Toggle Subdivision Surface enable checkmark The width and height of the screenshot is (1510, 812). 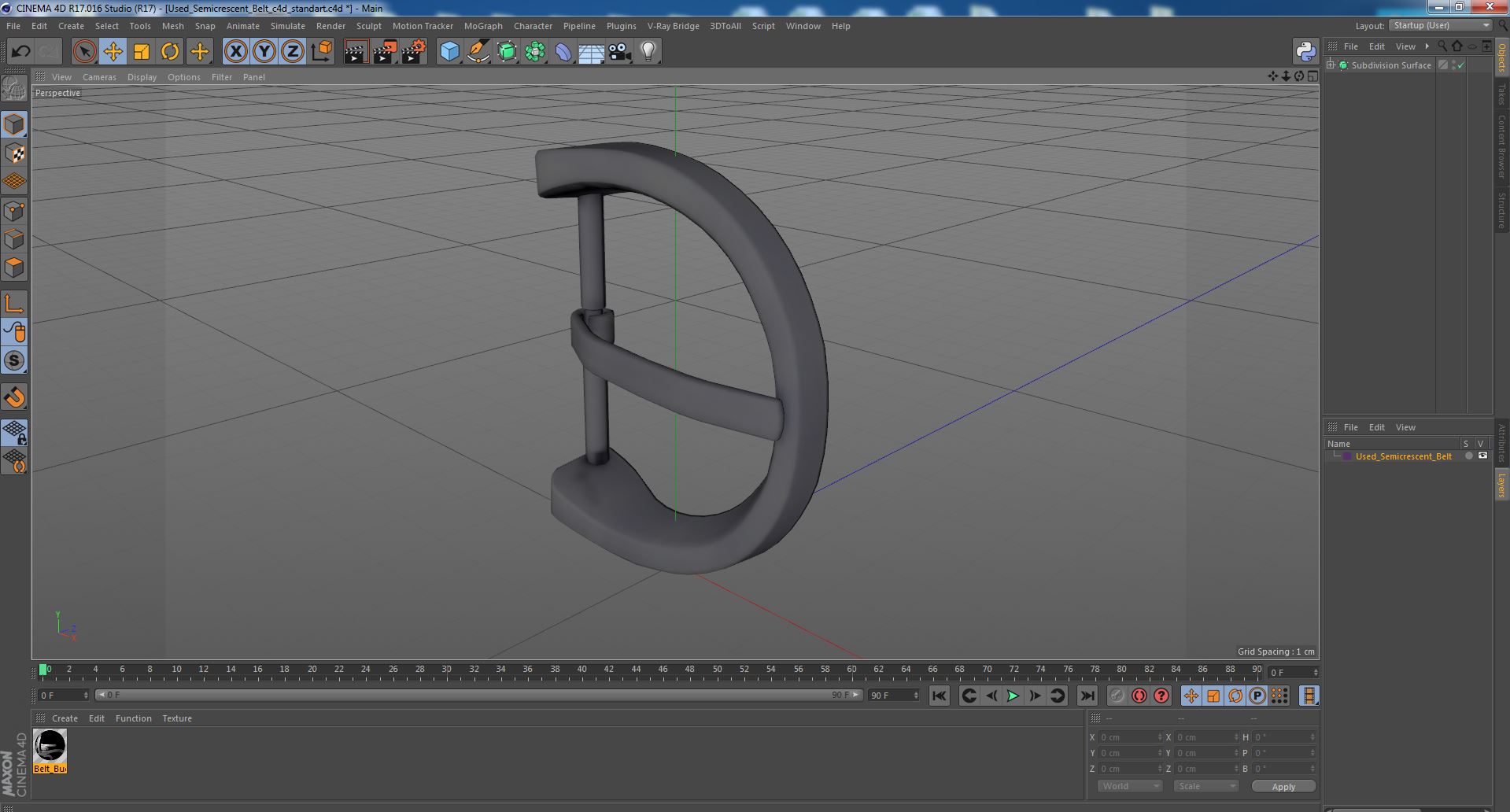(1460, 65)
